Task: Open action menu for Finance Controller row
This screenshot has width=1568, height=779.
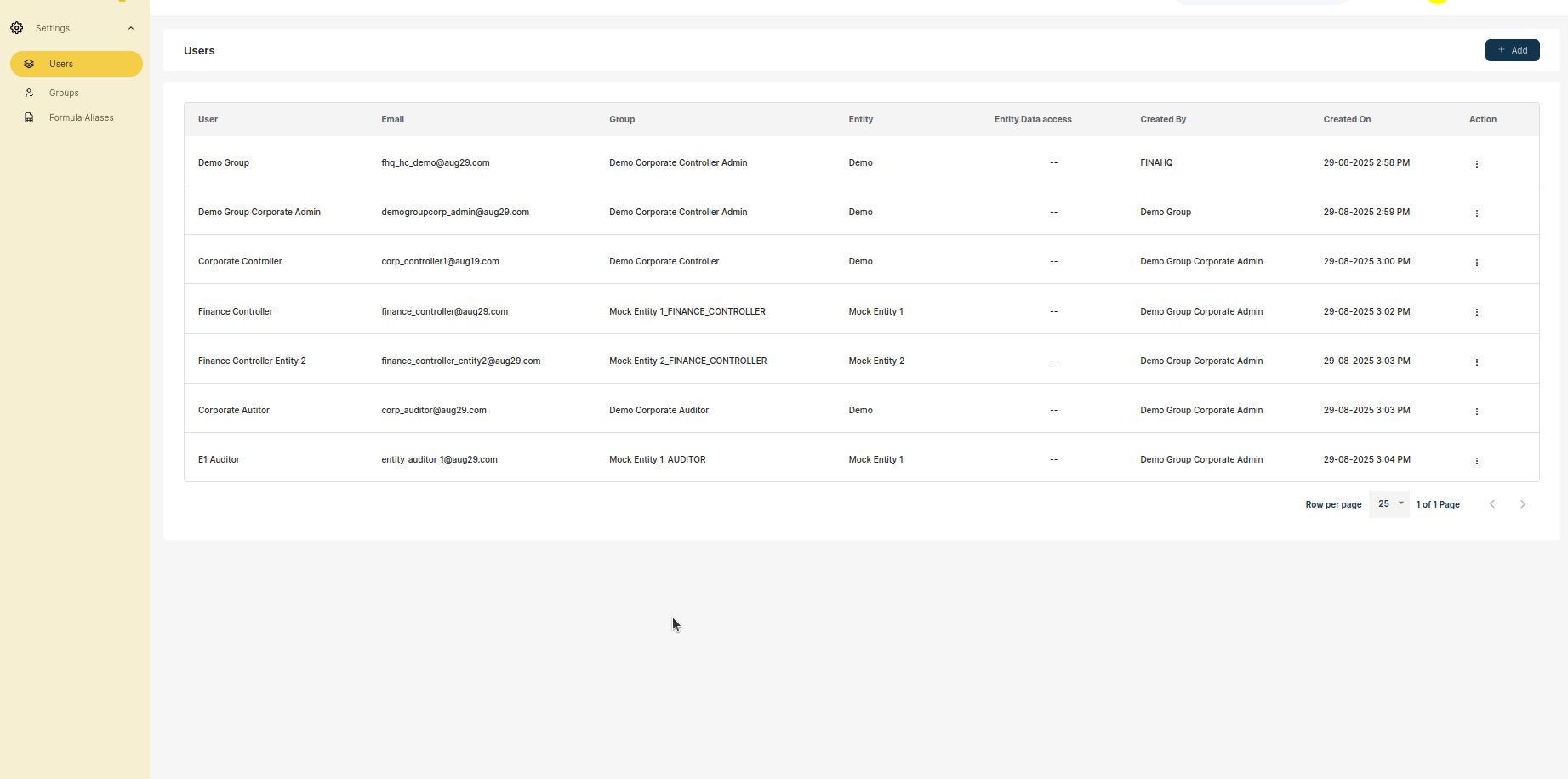Action: point(1476,312)
